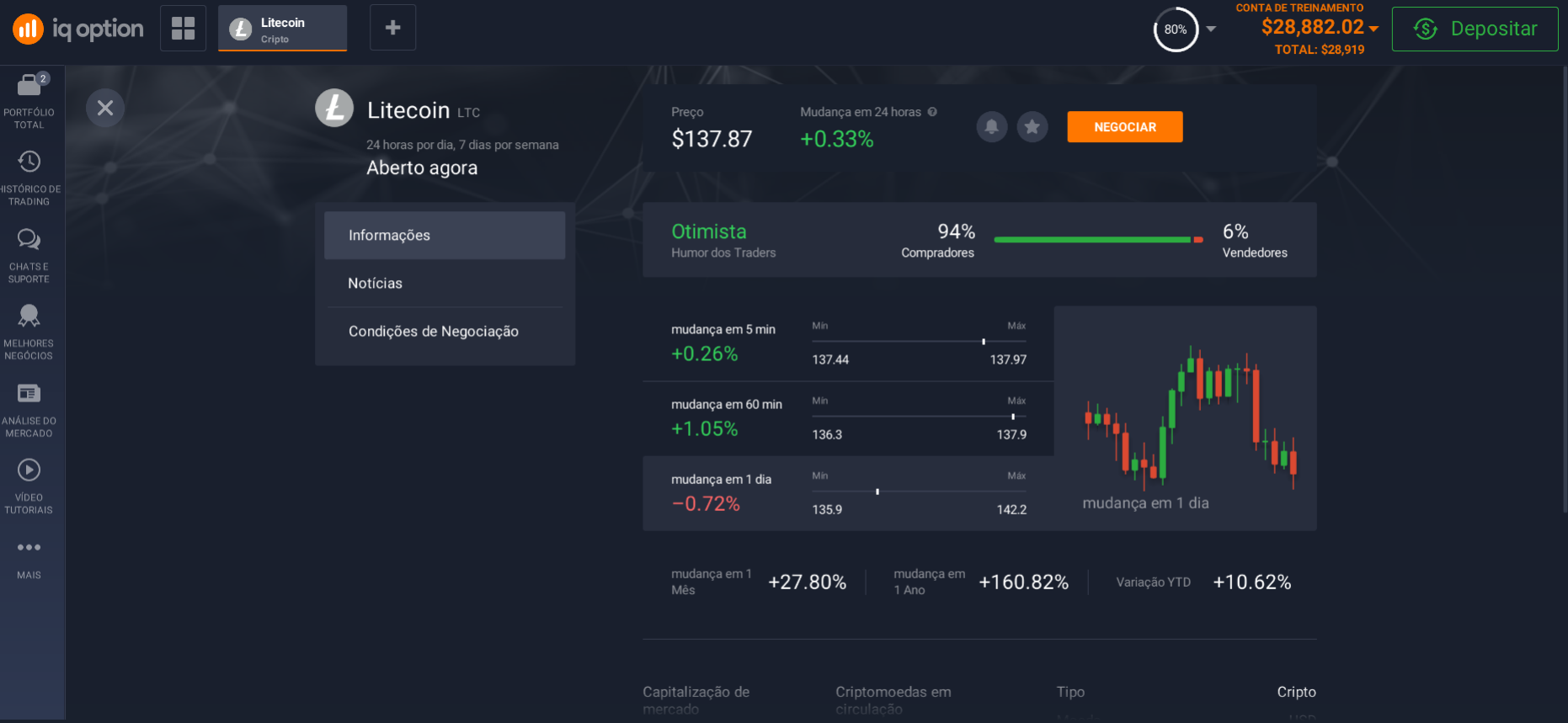Click the Negociar button
This screenshot has width=1568, height=723.
1125,127
